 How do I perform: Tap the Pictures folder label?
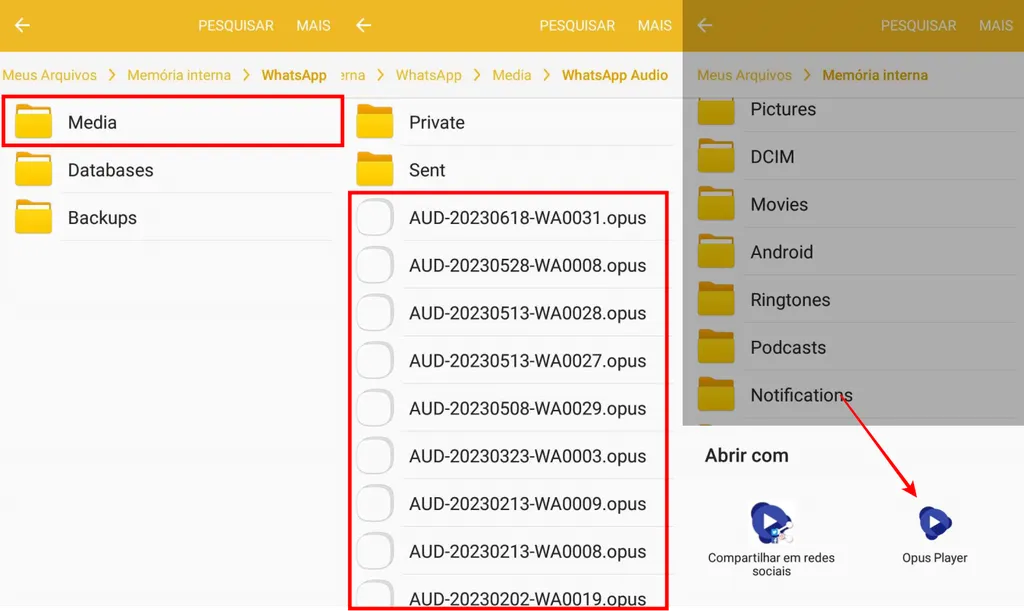tap(783, 109)
